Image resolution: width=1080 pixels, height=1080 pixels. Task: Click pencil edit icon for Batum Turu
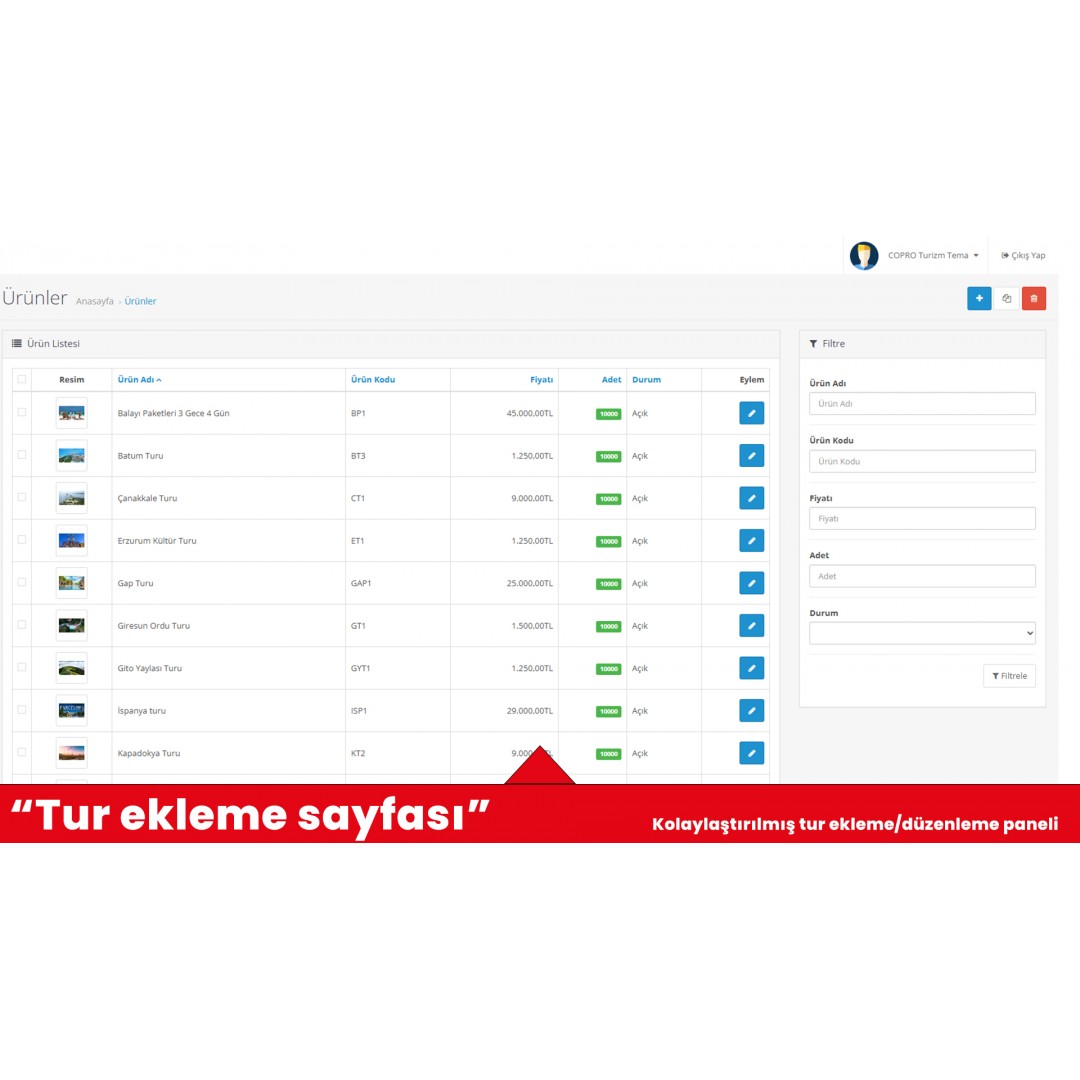[751, 456]
